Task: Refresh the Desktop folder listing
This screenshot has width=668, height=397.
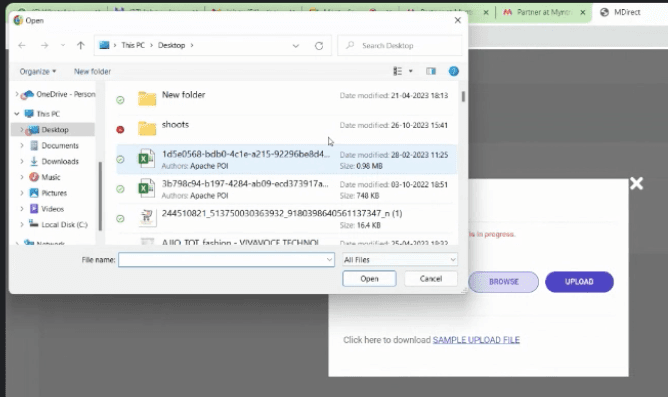Action: point(319,46)
